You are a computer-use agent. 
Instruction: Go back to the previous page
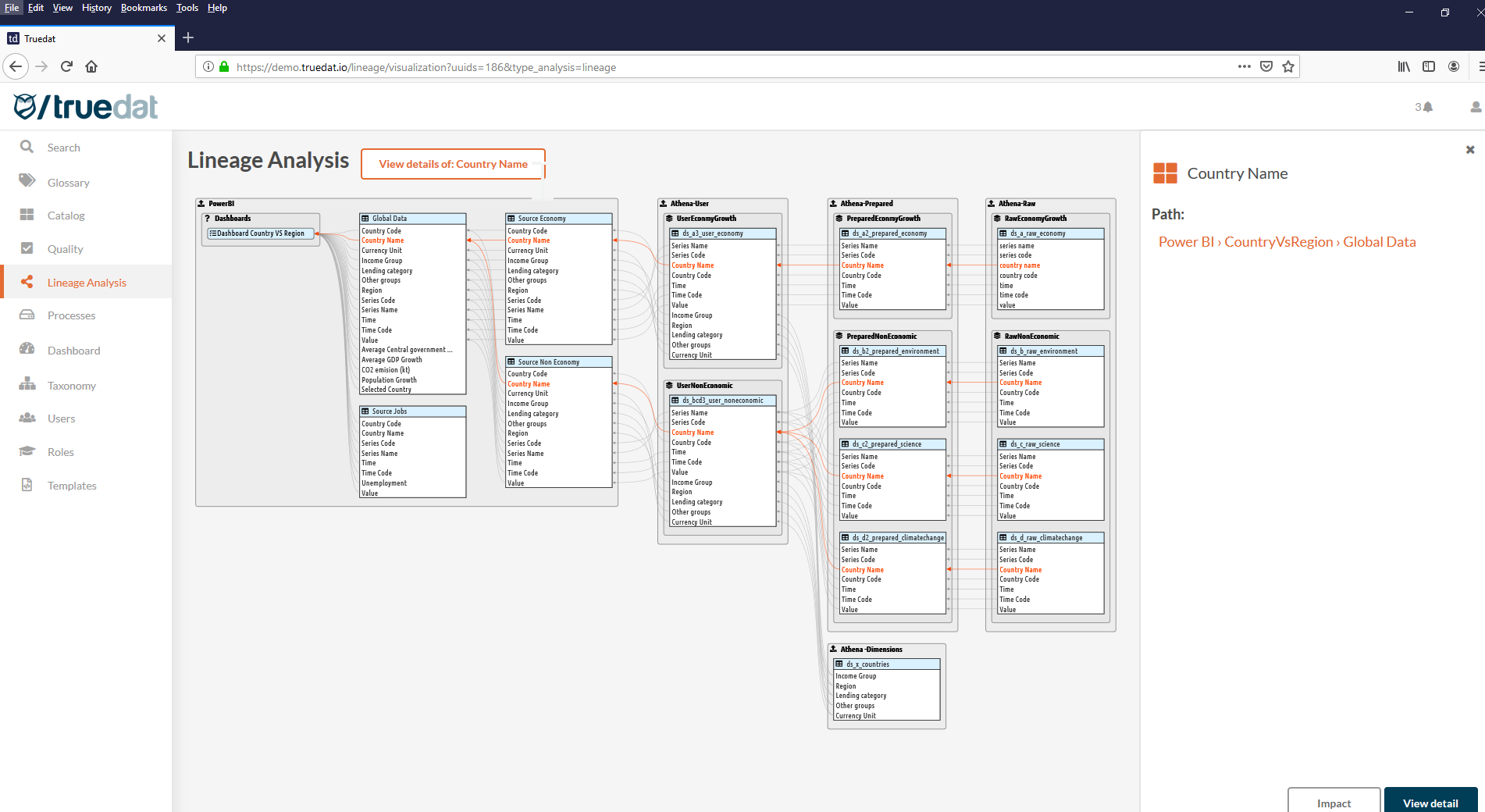(16, 66)
